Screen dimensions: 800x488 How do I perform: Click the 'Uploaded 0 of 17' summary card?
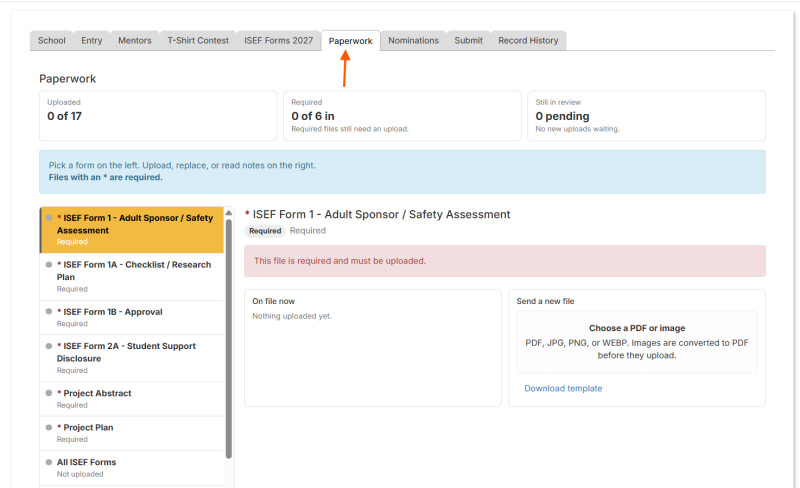158,116
